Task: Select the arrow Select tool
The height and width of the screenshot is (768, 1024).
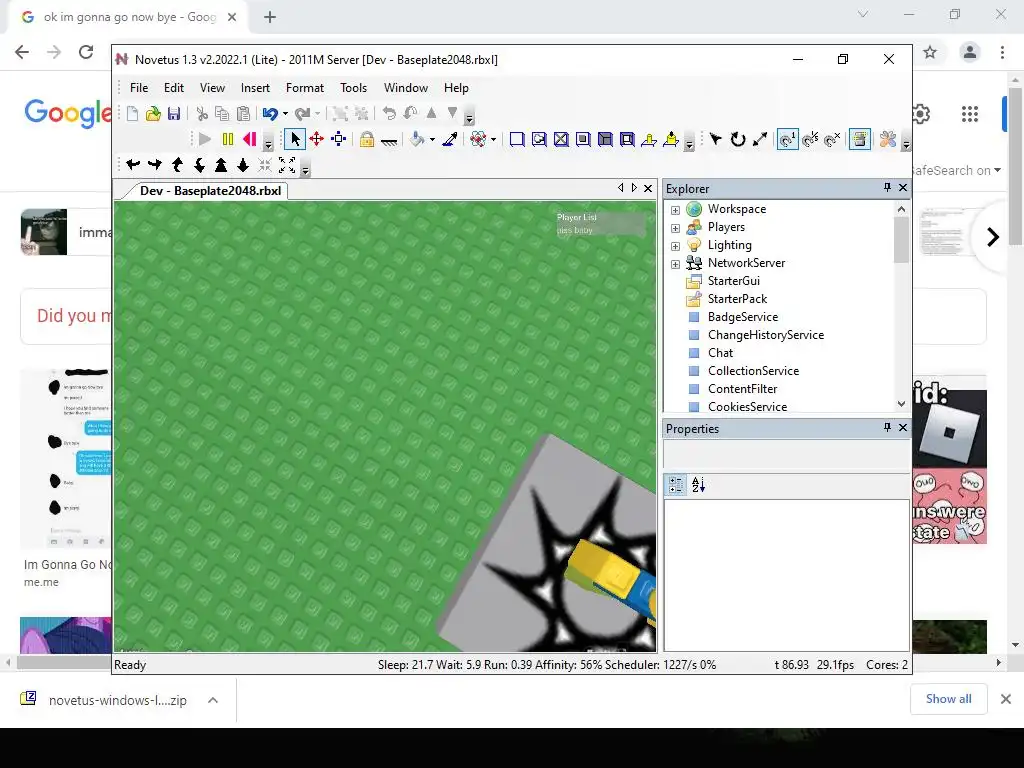Action: 295,139
